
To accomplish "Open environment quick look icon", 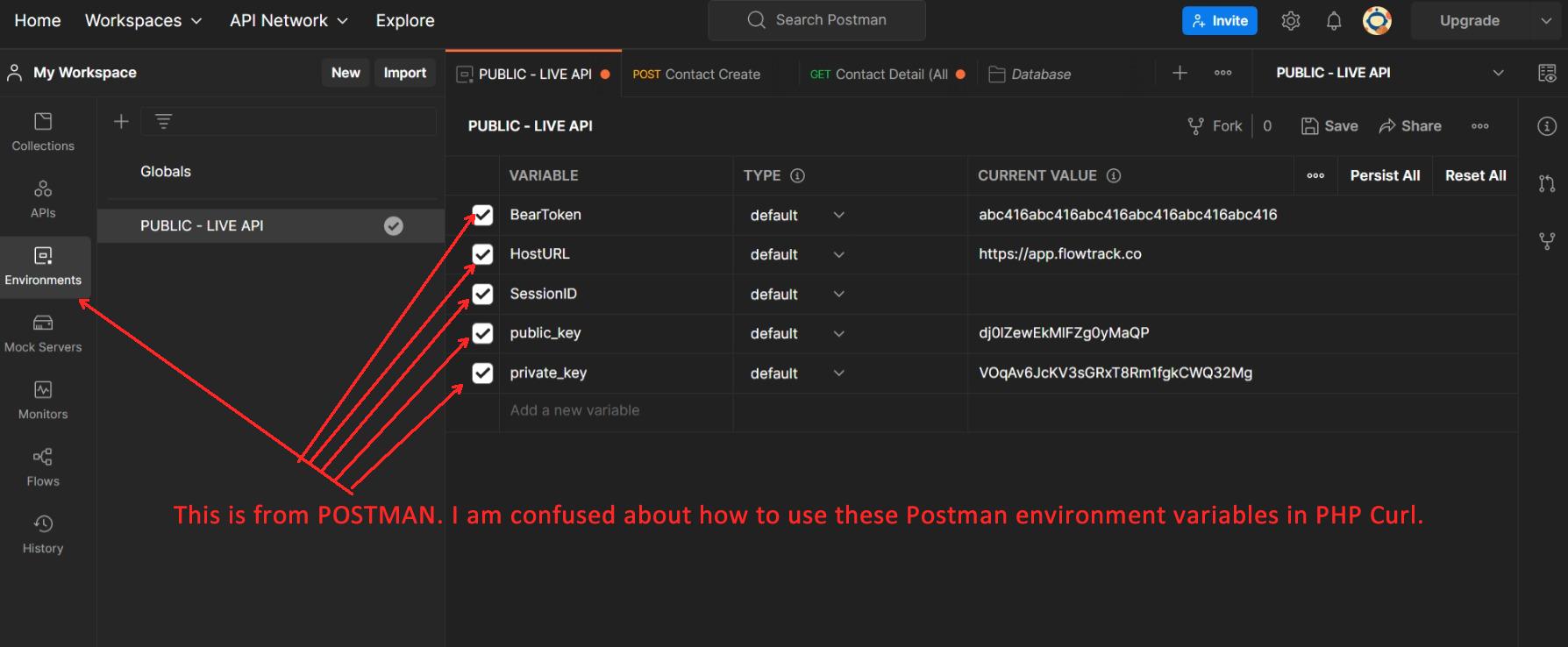I will click(x=1547, y=73).
